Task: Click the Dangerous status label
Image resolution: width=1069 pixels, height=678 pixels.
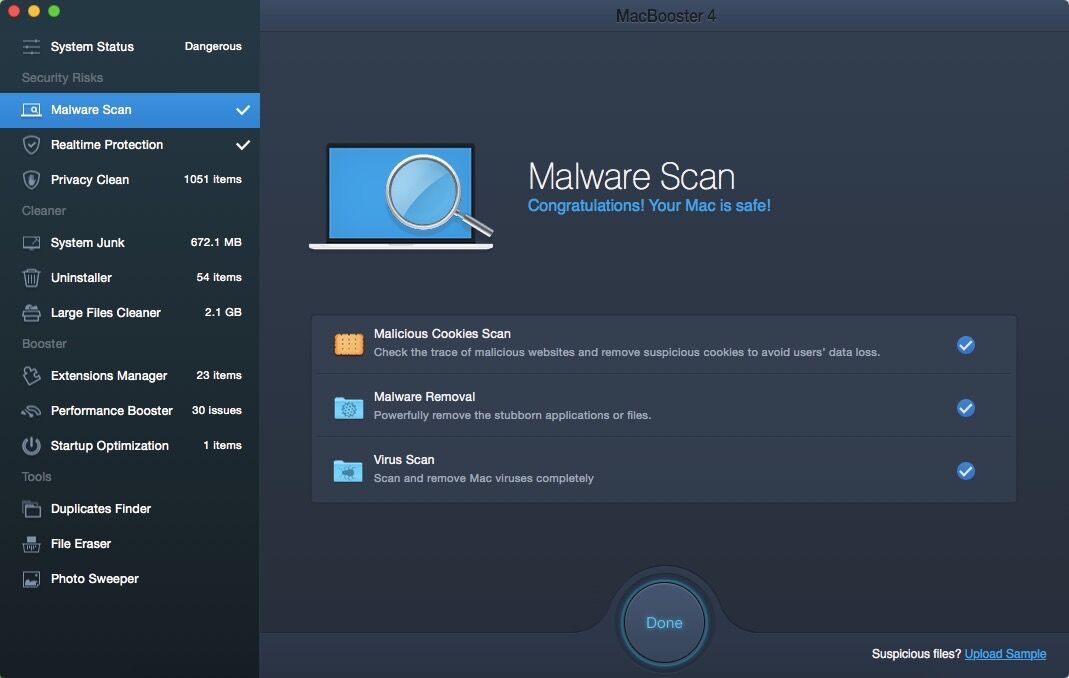Action: coord(213,46)
